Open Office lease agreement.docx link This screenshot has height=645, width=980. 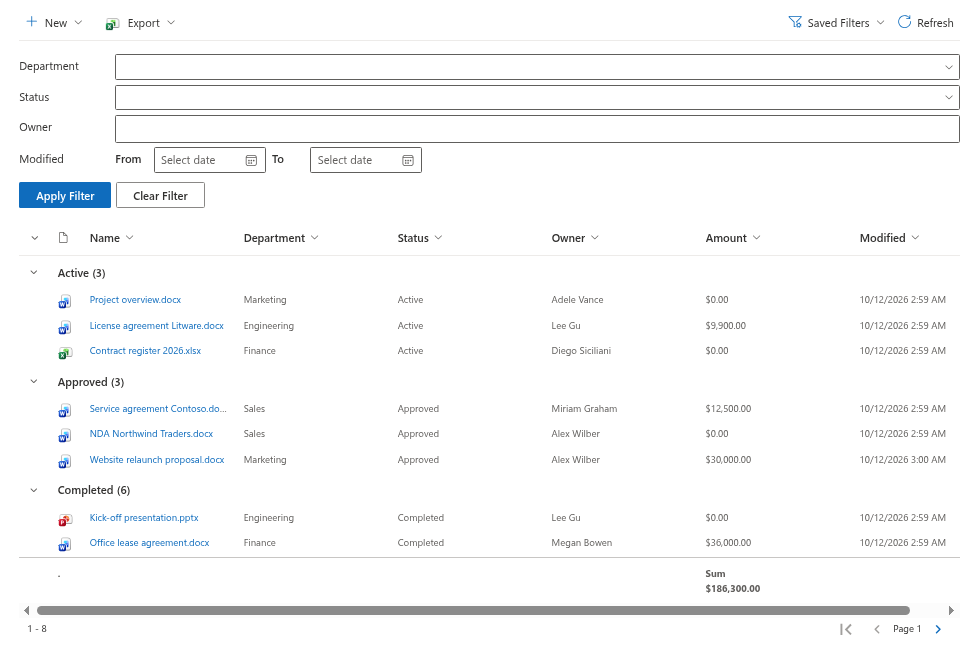click(x=149, y=542)
